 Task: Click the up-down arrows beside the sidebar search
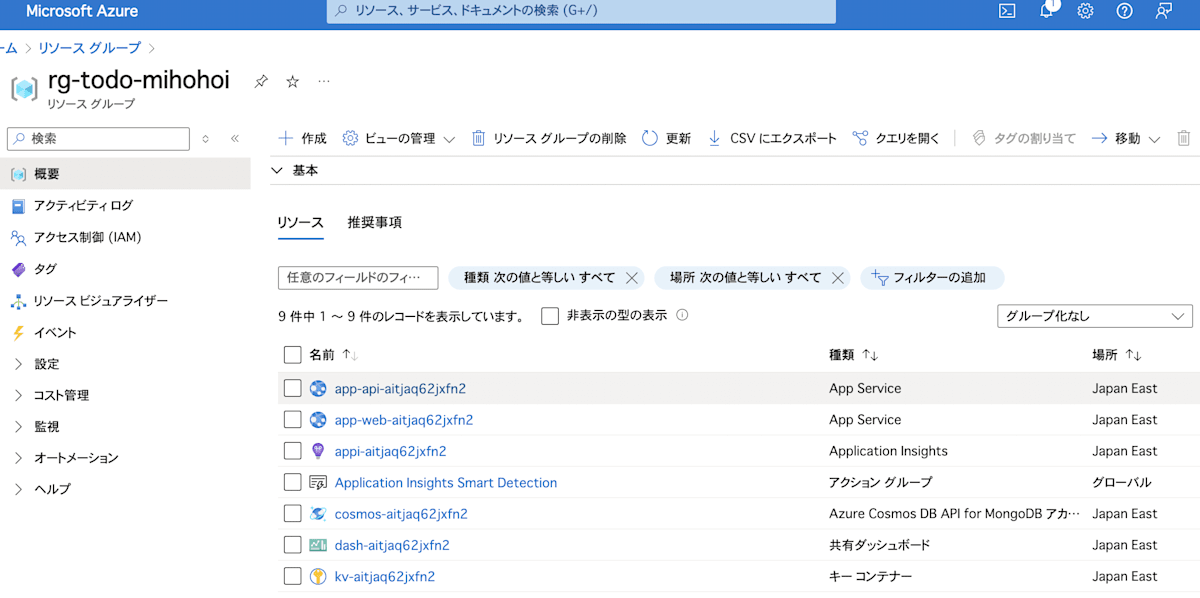tap(205, 139)
